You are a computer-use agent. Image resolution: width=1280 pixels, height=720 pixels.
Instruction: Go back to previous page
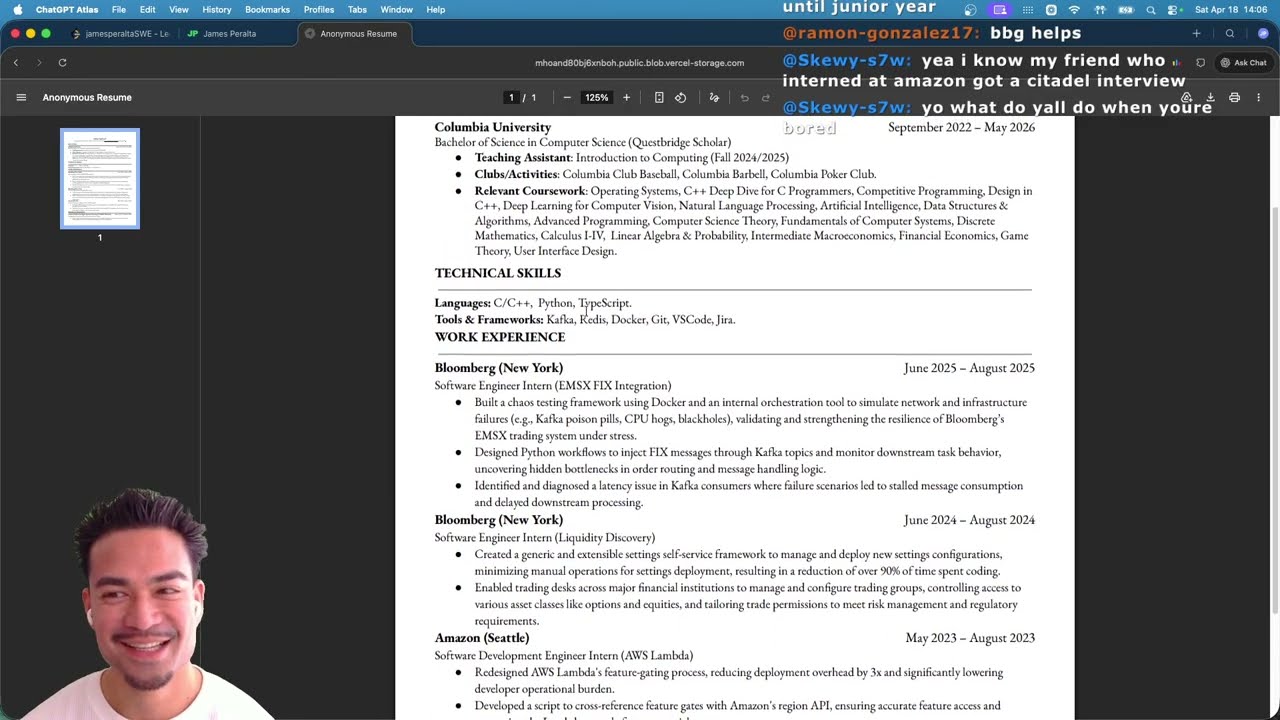click(x=16, y=62)
